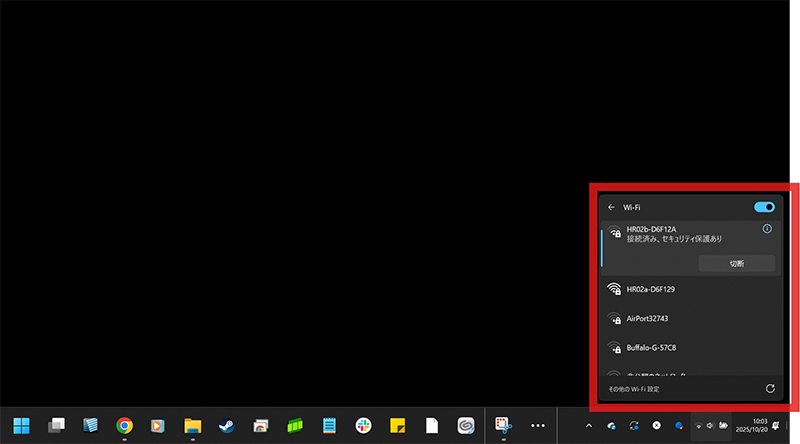800x444 pixels.
Task: Open the Windows Start menu
Action: tap(22, 425)
